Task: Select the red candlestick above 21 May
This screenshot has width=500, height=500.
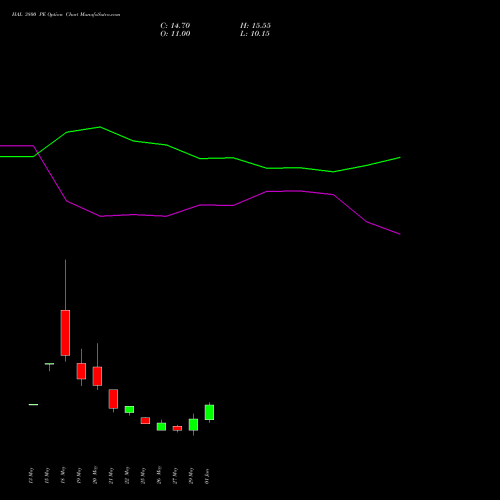Action: (x=113, y=399)
